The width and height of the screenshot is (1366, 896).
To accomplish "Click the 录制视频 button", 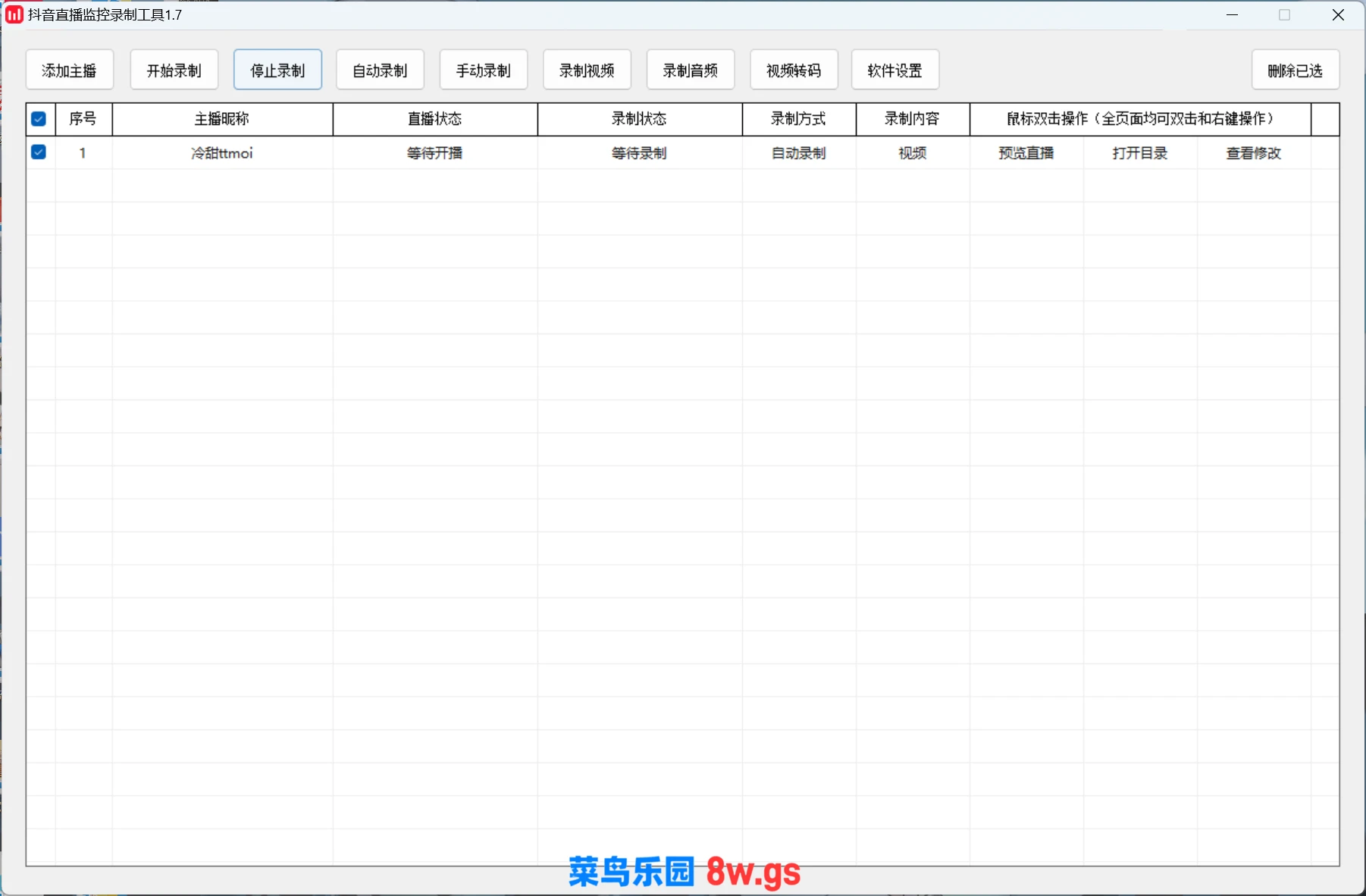I will (587, 70).
